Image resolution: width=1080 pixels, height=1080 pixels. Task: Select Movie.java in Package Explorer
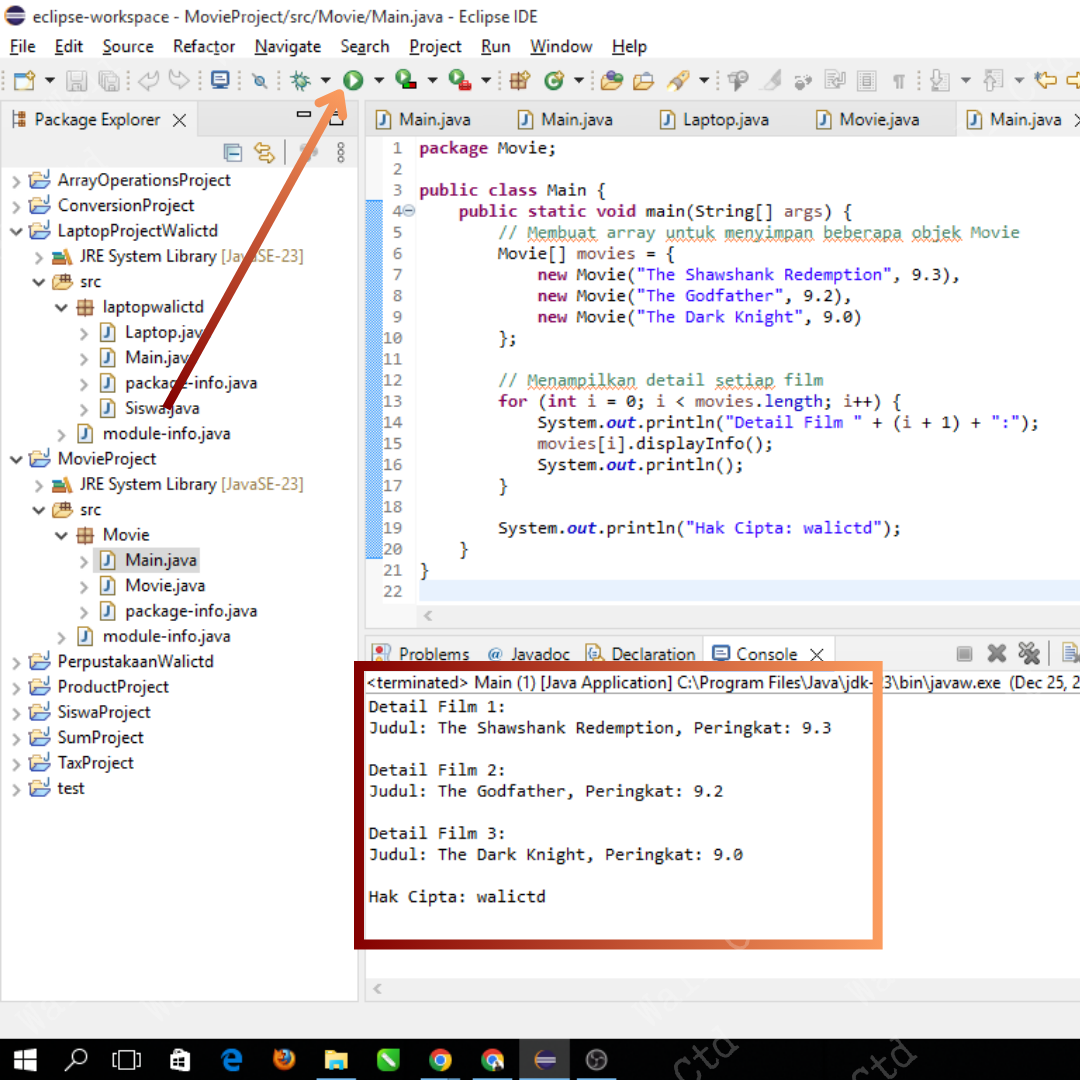[164, 586]
